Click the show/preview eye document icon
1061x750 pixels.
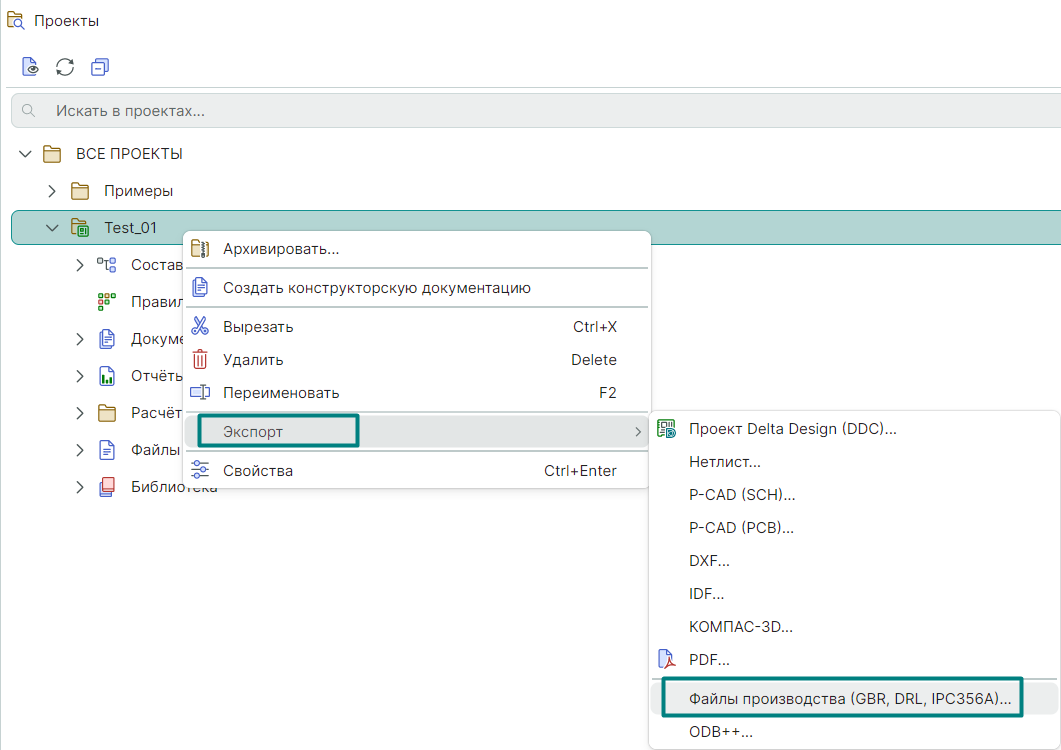(x=31, y=67)
